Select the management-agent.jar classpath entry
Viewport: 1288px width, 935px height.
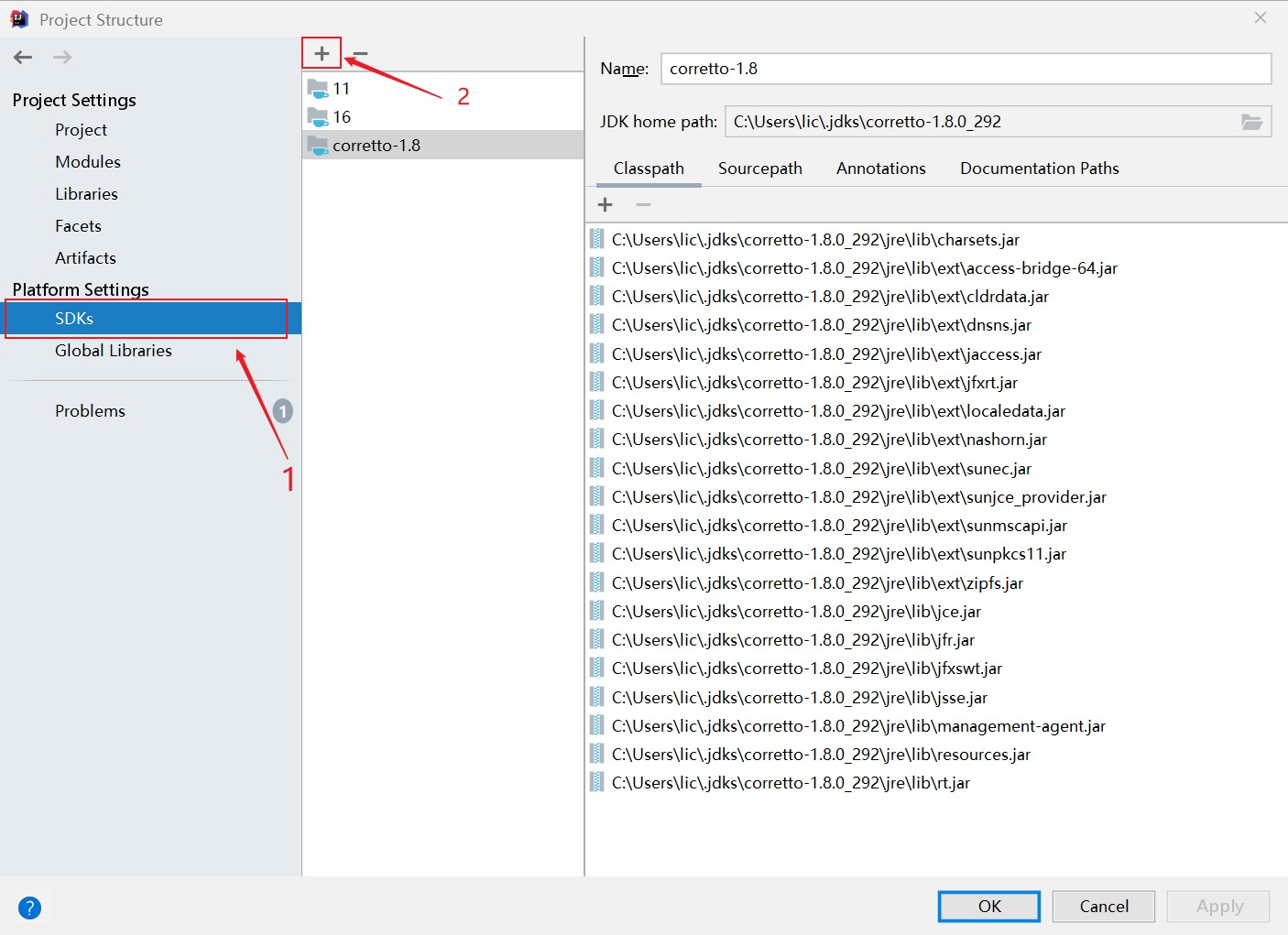pos(936,726)
